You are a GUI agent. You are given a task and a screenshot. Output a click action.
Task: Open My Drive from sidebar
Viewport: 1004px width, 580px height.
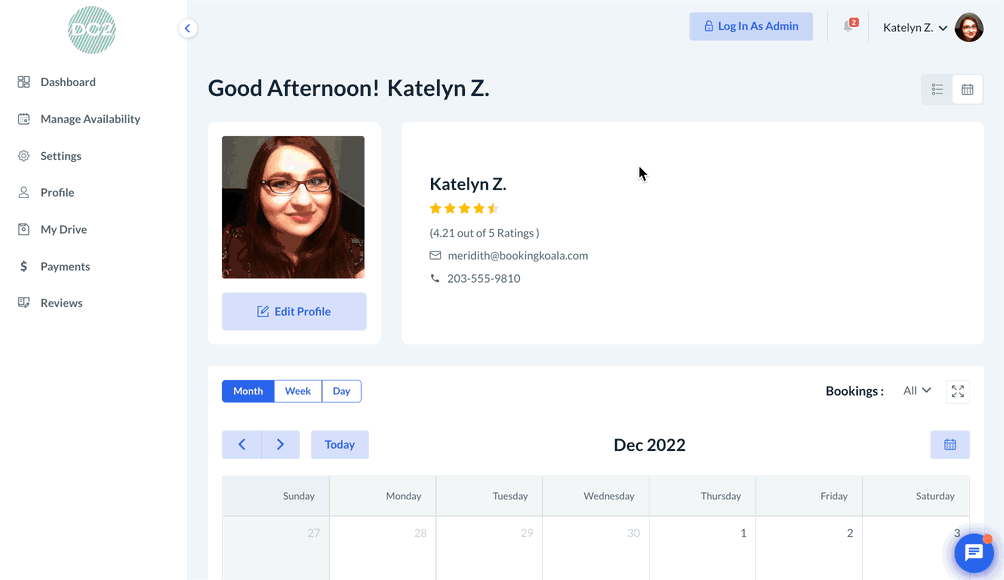63,229
